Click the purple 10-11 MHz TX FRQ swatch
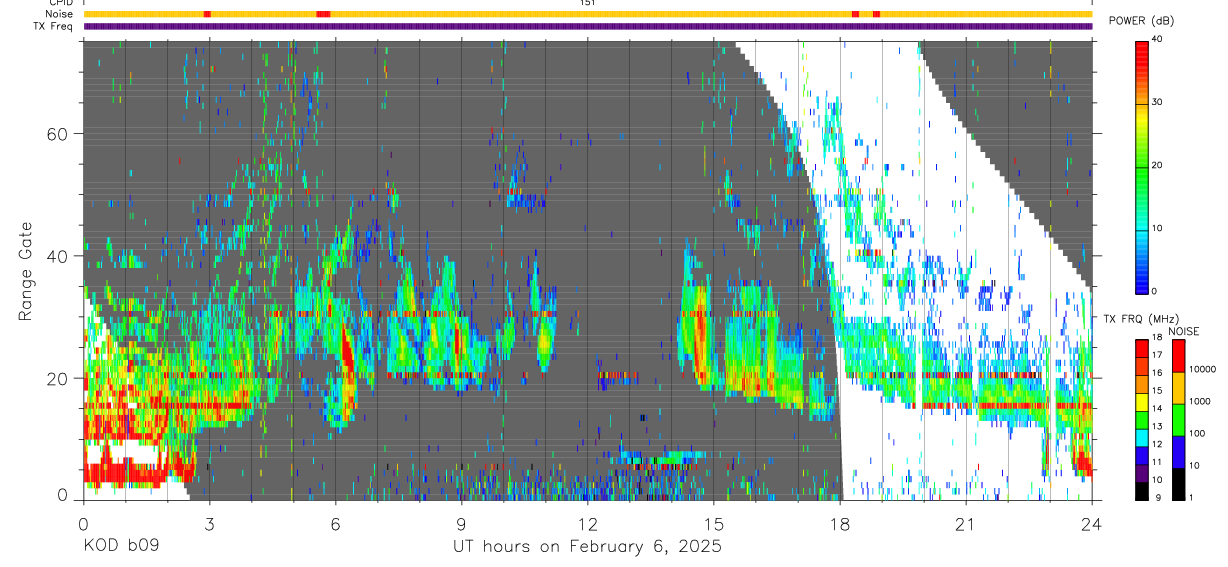The image size is (1228, 567). point(1142,474)
